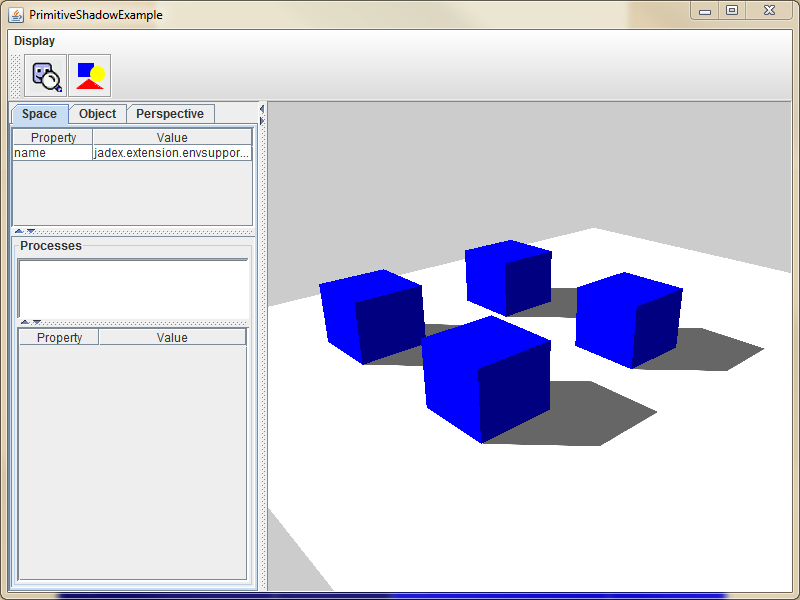The height and width of the screenshot is (600, 800).
Task: Maximize the PrimitiveShadowExample window
Action: tap(732, 10)
